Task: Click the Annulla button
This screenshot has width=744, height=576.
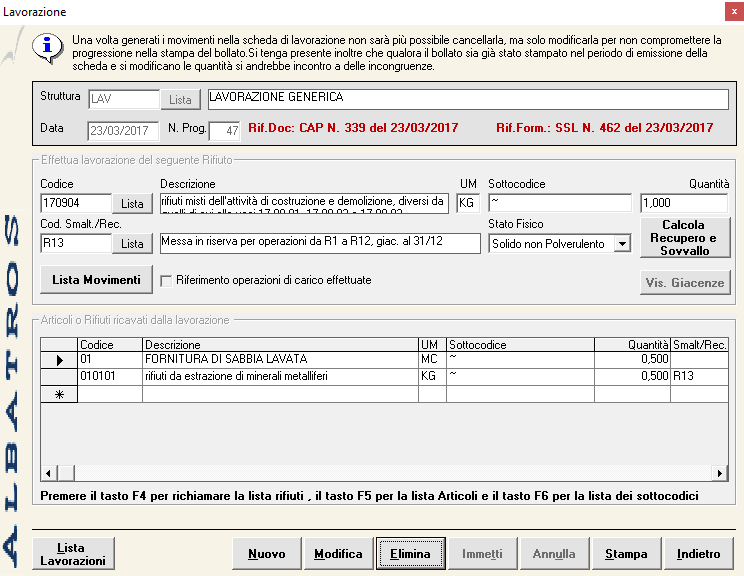Action: point(554,554)
